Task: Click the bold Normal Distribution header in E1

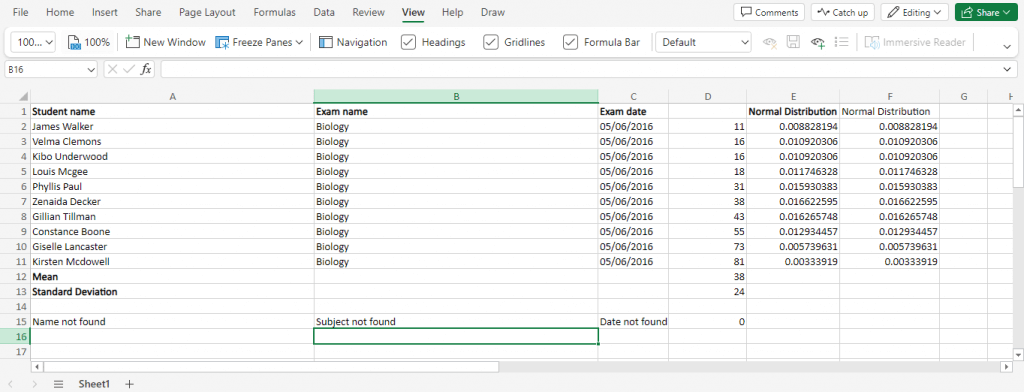Action: click(x=793, y=112)
